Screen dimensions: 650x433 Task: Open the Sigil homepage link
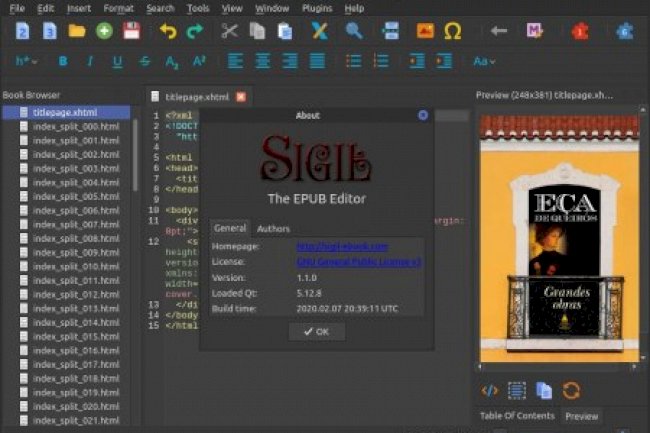[x=342, y=247]
